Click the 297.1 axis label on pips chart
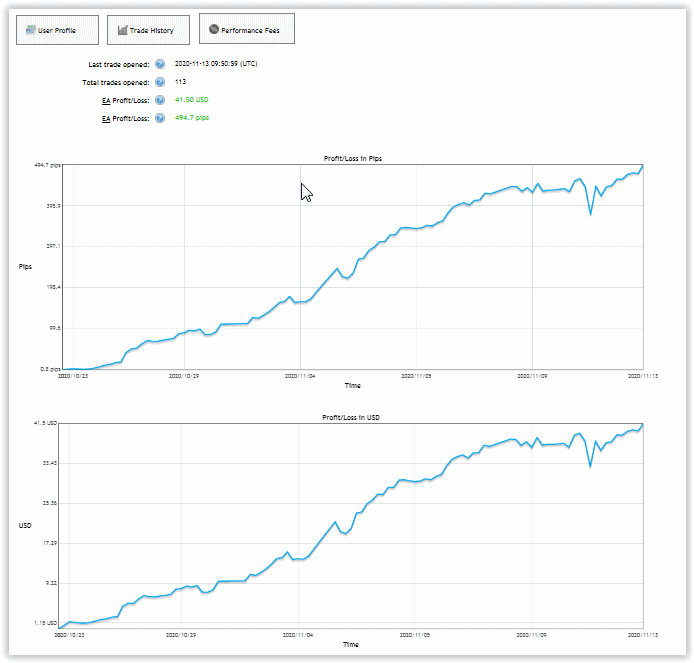Viewport: 694px width, 663px height. [54, 246]
